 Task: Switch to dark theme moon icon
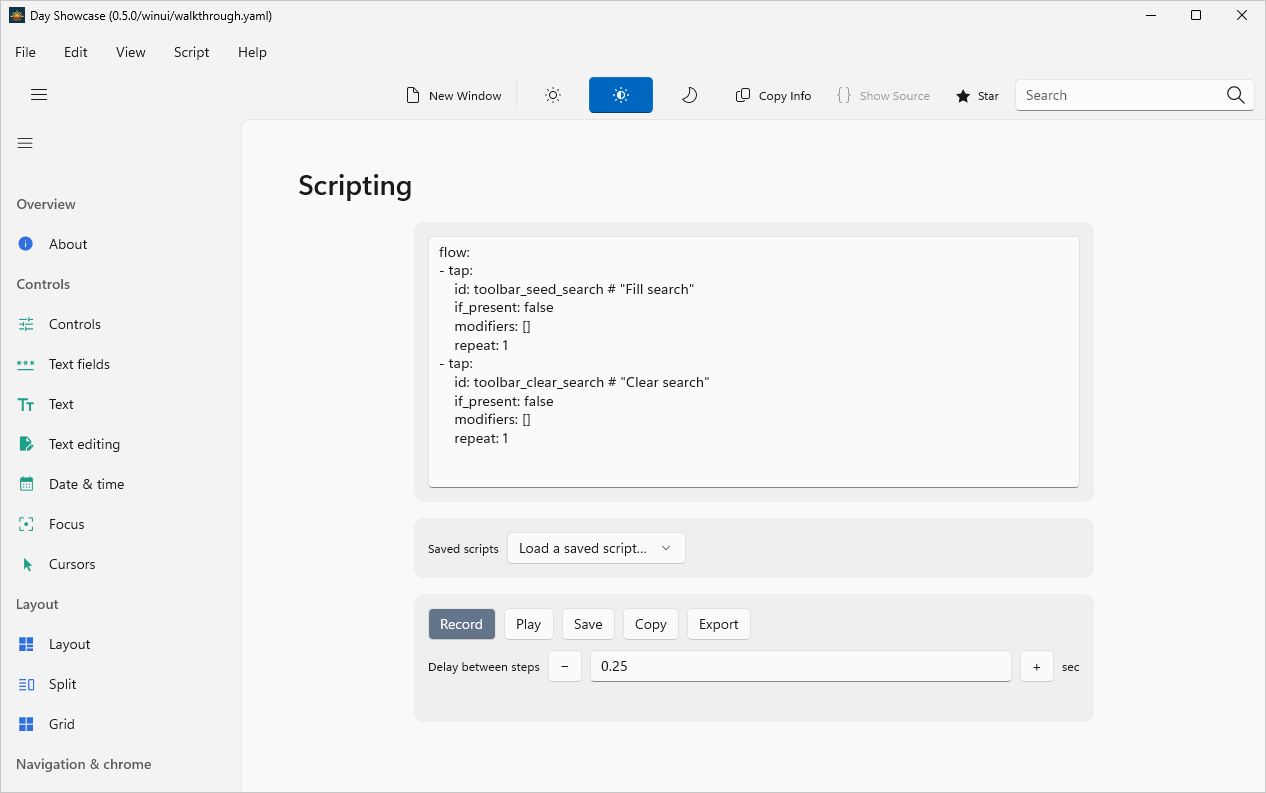(x=689, y=95)
